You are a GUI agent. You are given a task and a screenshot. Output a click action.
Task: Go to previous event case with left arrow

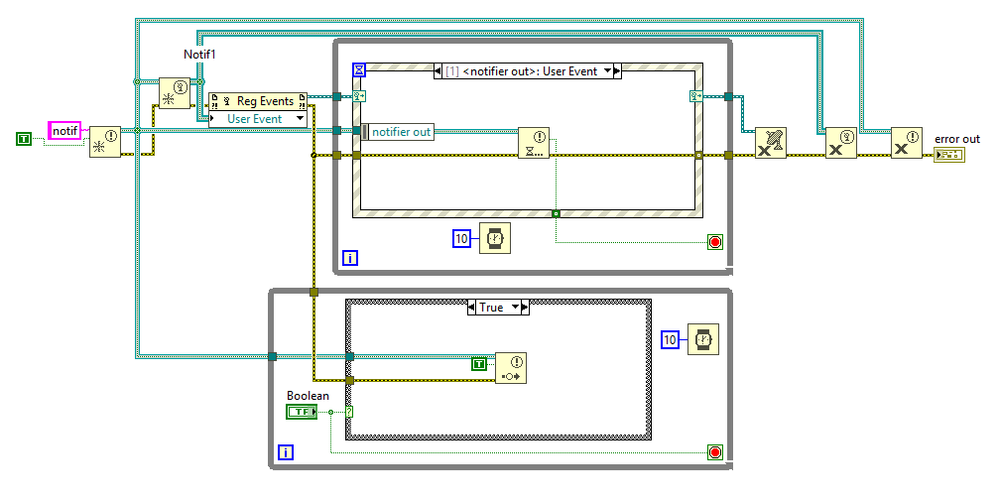438,71
